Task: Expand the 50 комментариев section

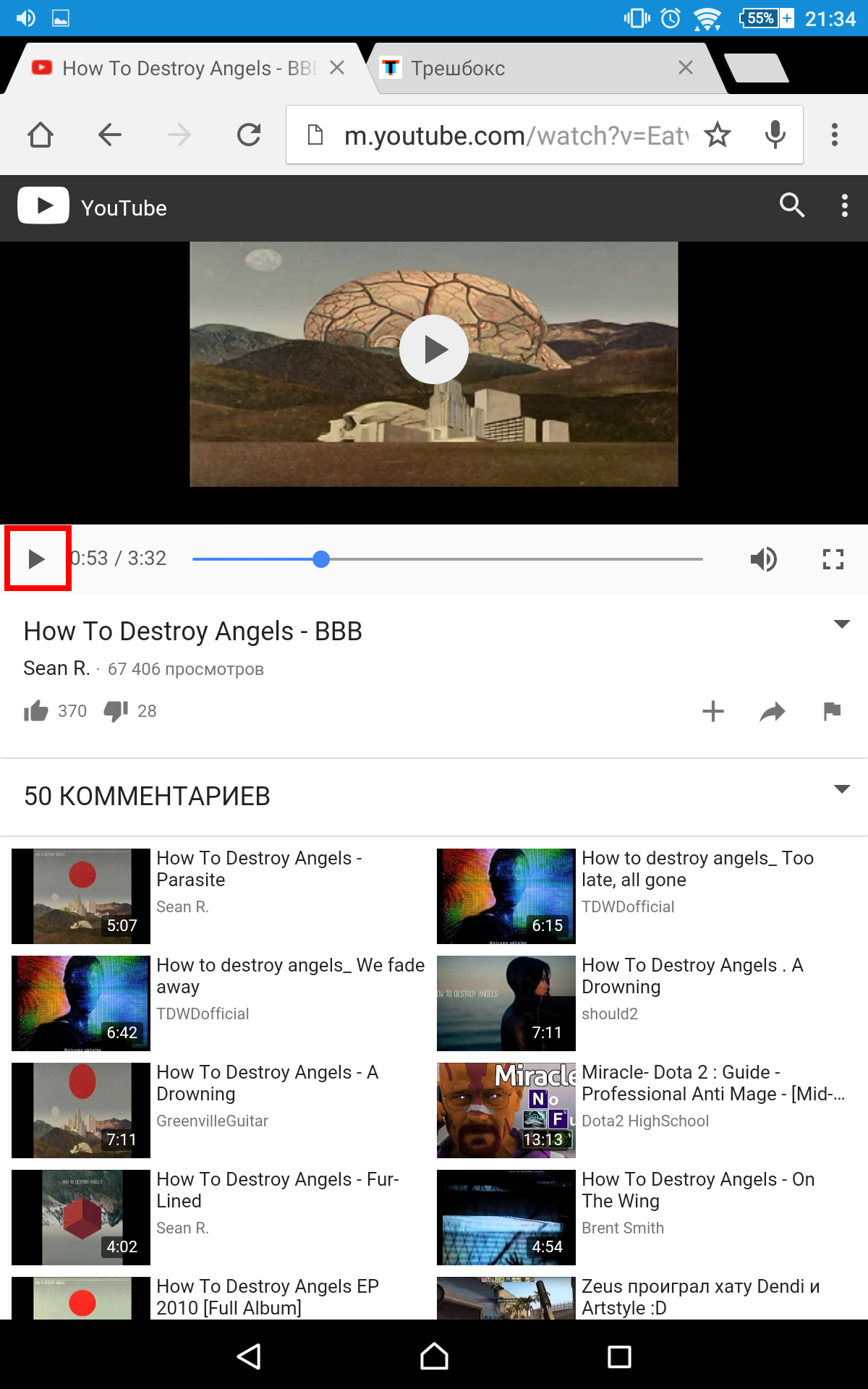Action: tap(841, 789)
